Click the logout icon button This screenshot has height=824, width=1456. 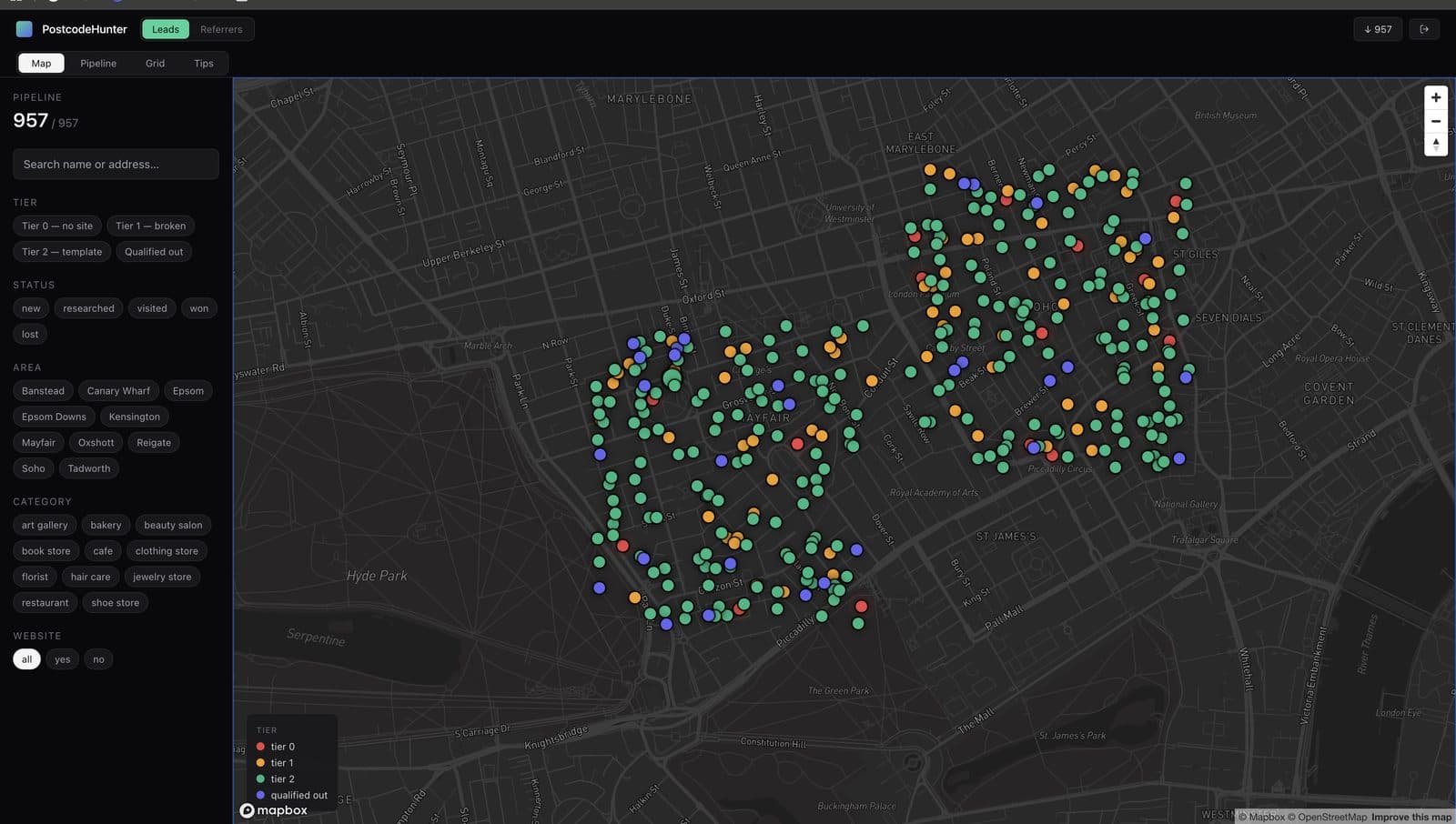coord(1424,29)
